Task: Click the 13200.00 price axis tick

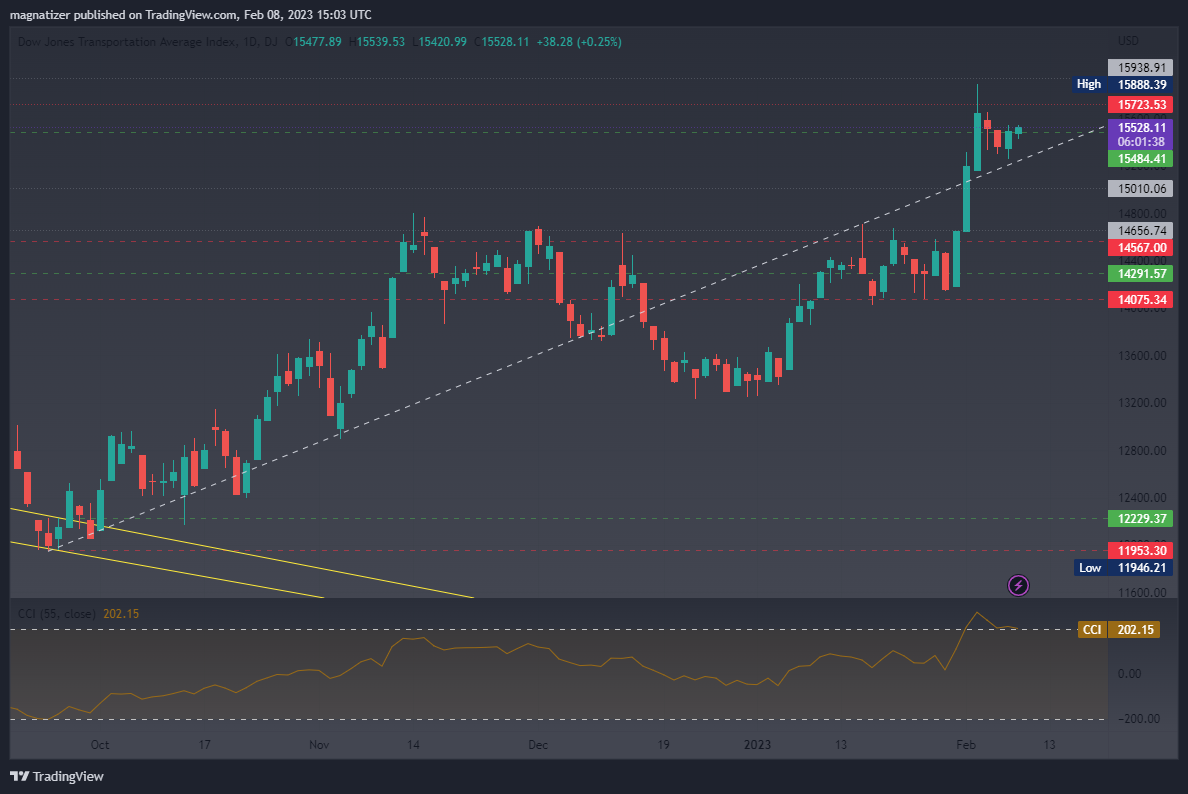Action: click(1142, 402)
